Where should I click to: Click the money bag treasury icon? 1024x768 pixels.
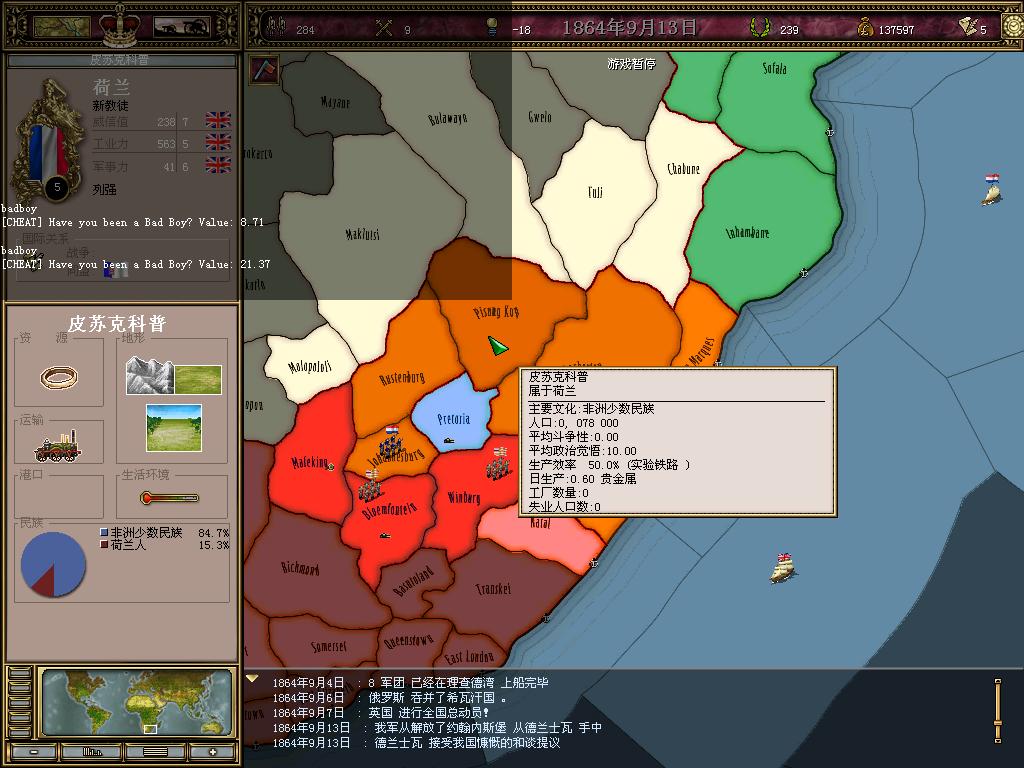pos(865,27)
